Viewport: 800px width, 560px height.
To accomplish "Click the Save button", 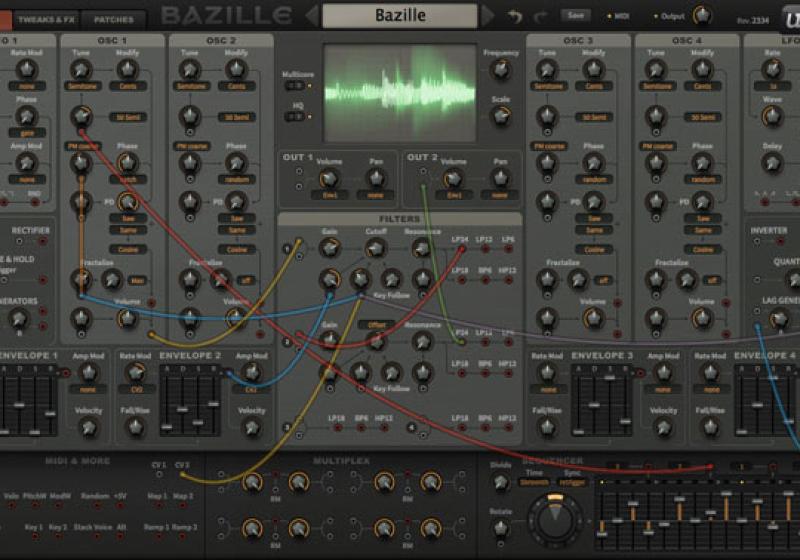I will pos(574,15).
